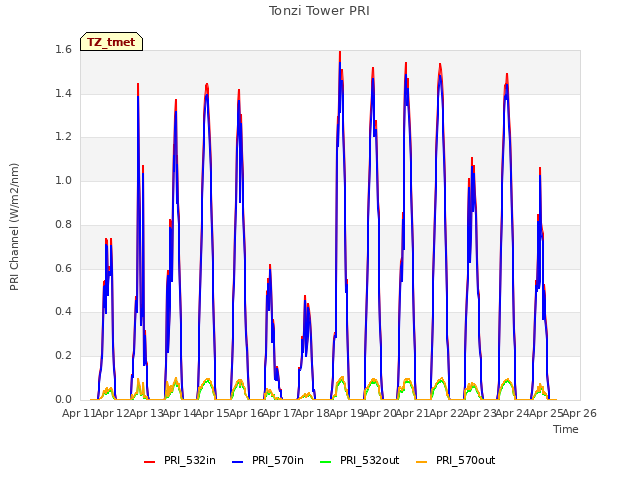
Task: Click the 0.8 y-axis tick label
Action: point(63,224)
